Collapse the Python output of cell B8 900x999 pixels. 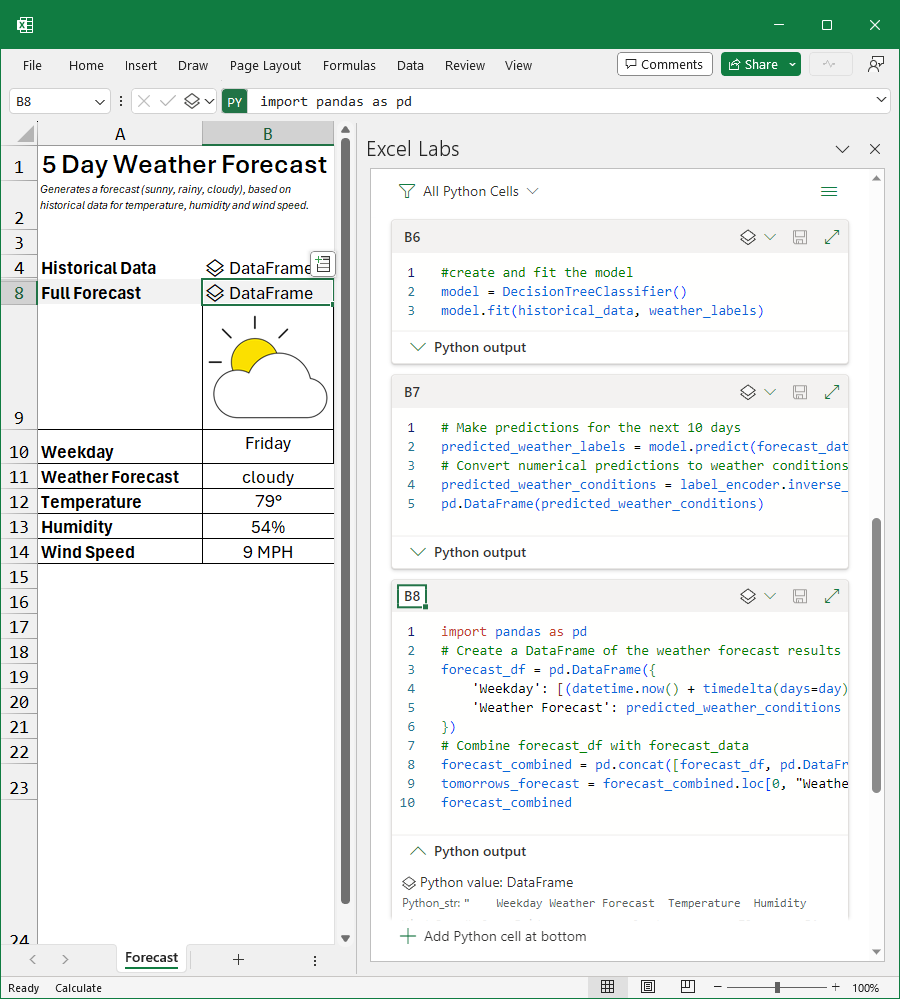(417, 851)
